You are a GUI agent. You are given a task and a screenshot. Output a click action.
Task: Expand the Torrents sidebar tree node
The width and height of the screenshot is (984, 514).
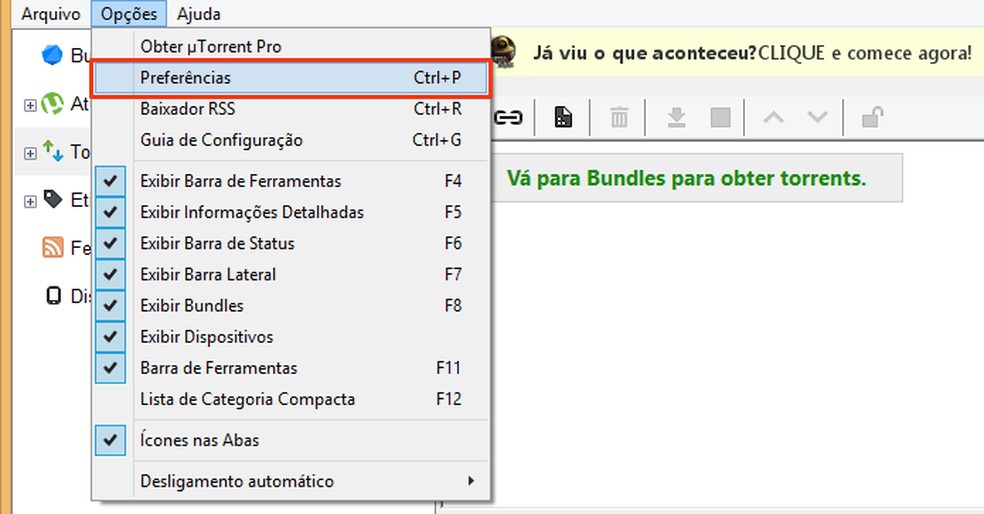pyautogui.click(x=30, y=153)
